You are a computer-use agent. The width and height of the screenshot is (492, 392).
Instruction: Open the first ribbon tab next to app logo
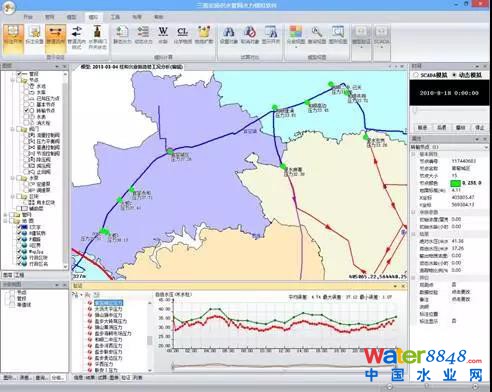(x=28, y=17)
